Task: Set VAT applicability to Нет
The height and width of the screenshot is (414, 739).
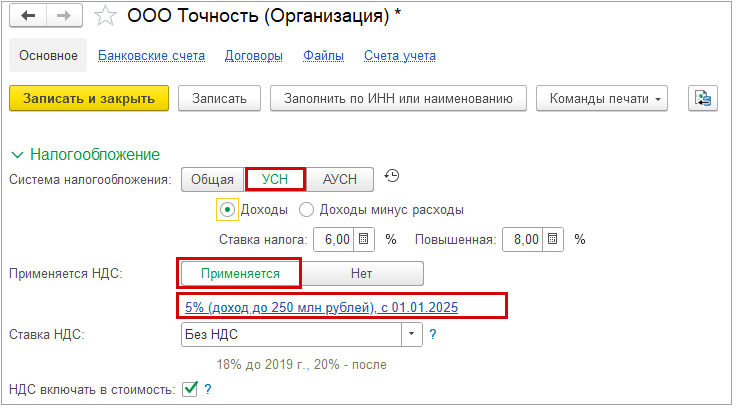Action: click(361, 273)
